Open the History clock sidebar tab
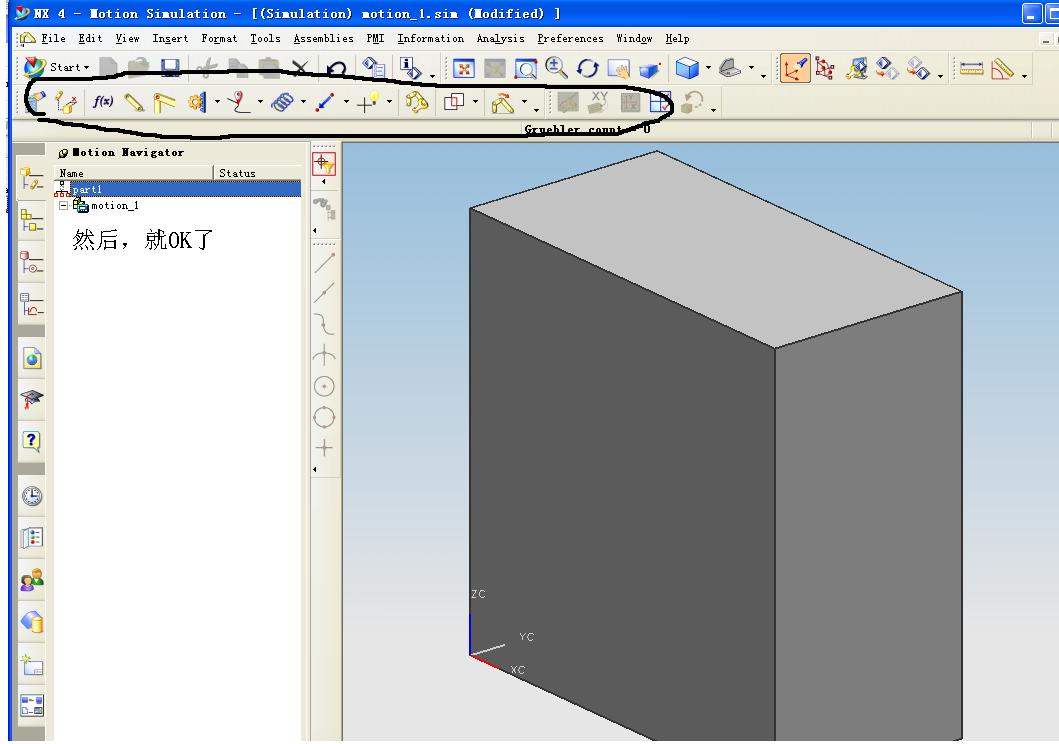The image size is (1059, 744). tap(31, 496)
